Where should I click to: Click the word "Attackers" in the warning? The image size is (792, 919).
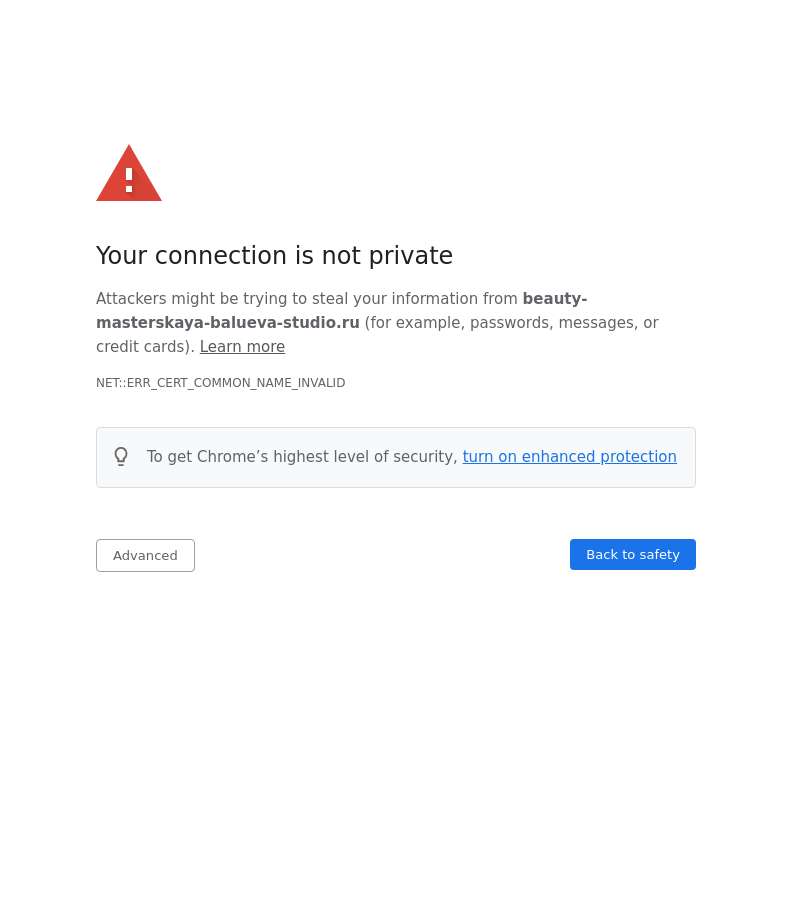(x=131, y=299)
